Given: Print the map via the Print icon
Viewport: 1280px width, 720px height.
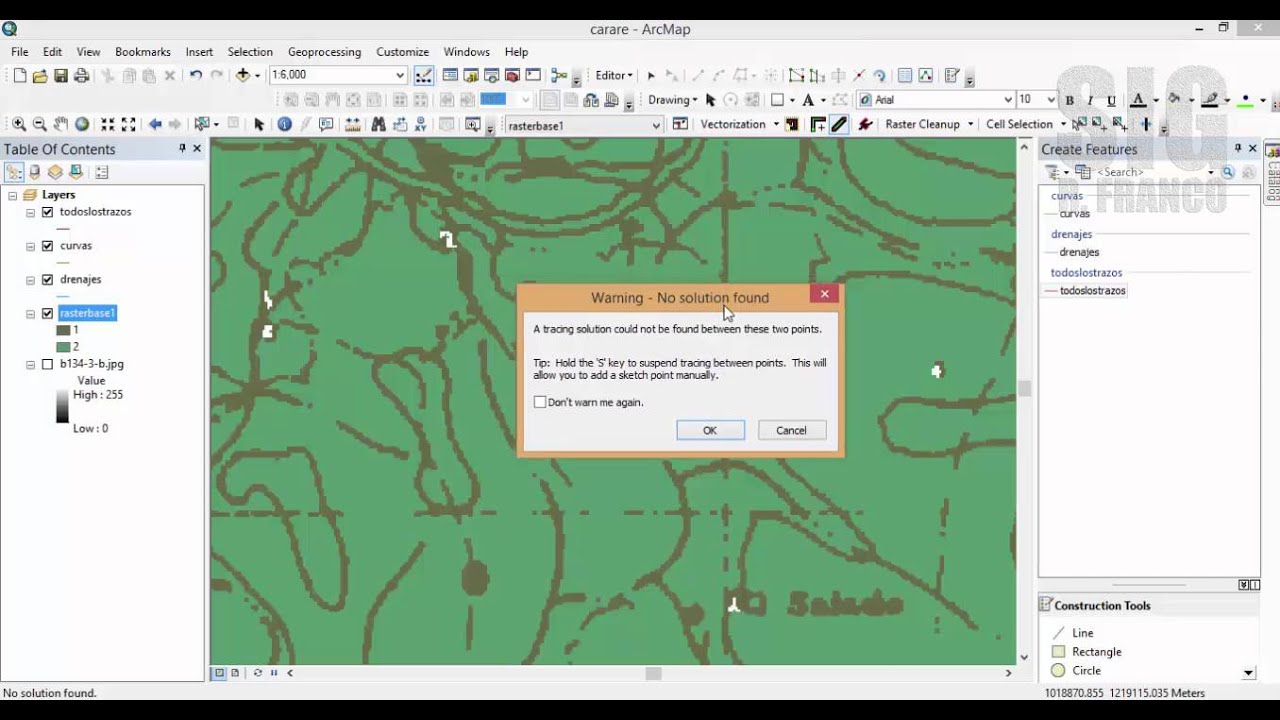Looking at the screenshot, I should coord(82,75).
